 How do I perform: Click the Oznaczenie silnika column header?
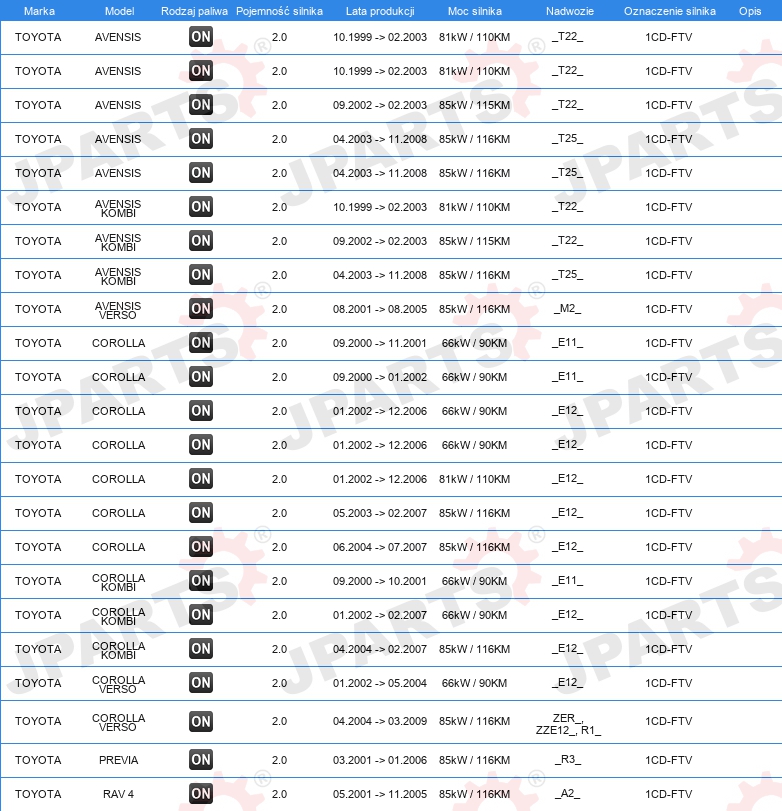coord(670,11)
